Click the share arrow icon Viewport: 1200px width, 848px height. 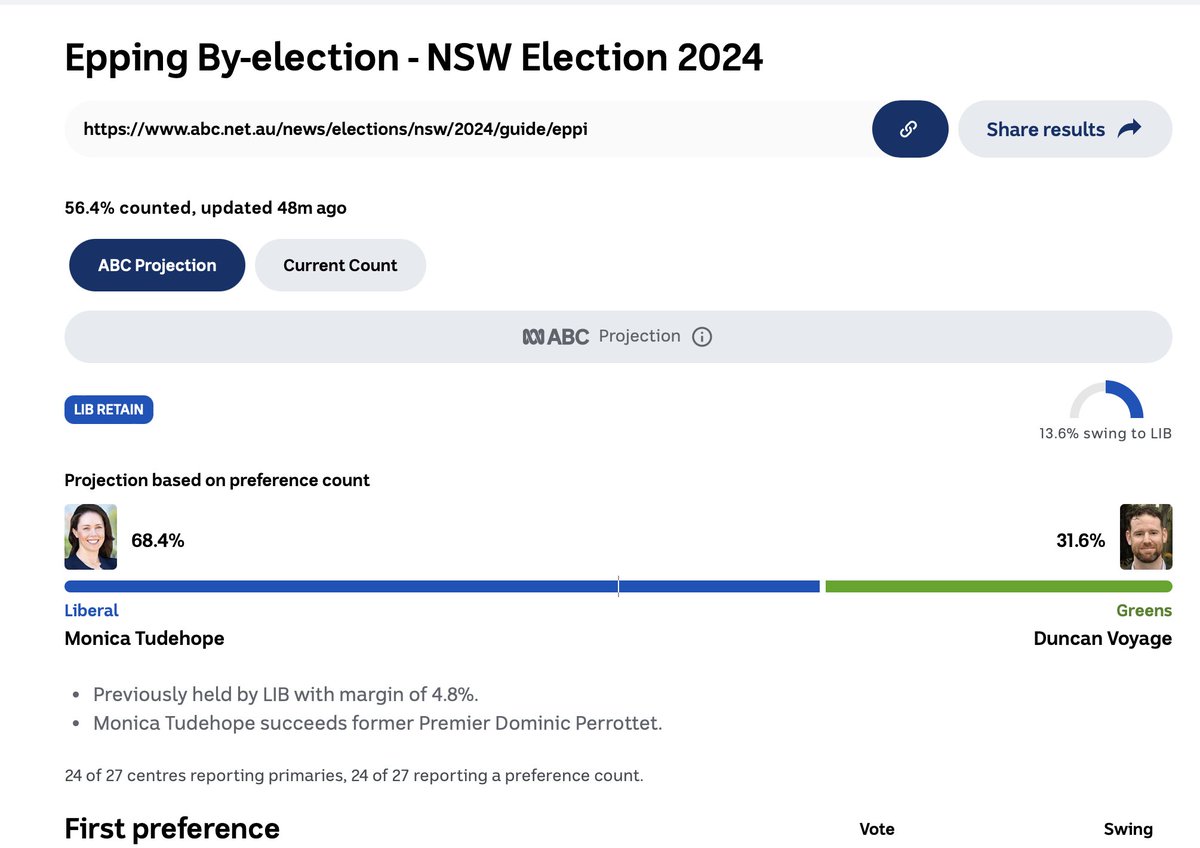(x=1129, y=128)
